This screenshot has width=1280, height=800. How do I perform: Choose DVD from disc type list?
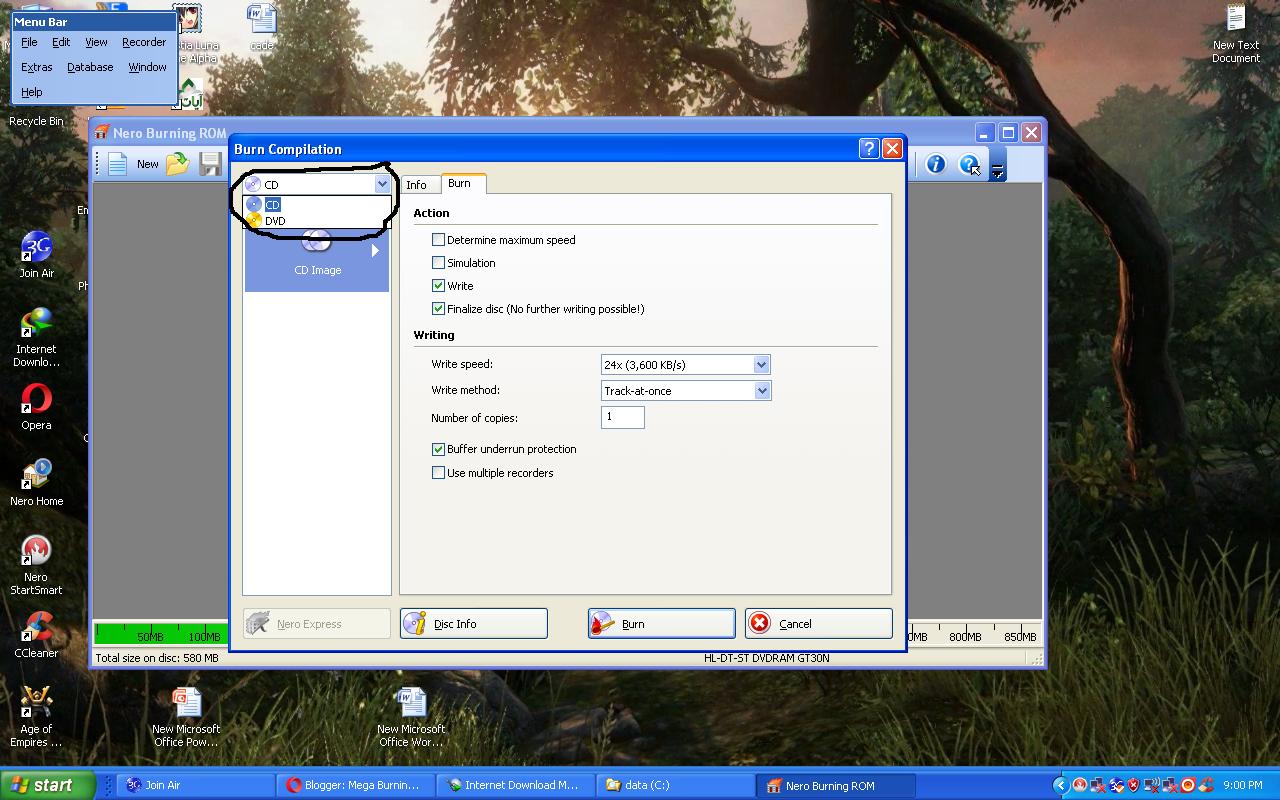tap(317, 221)
